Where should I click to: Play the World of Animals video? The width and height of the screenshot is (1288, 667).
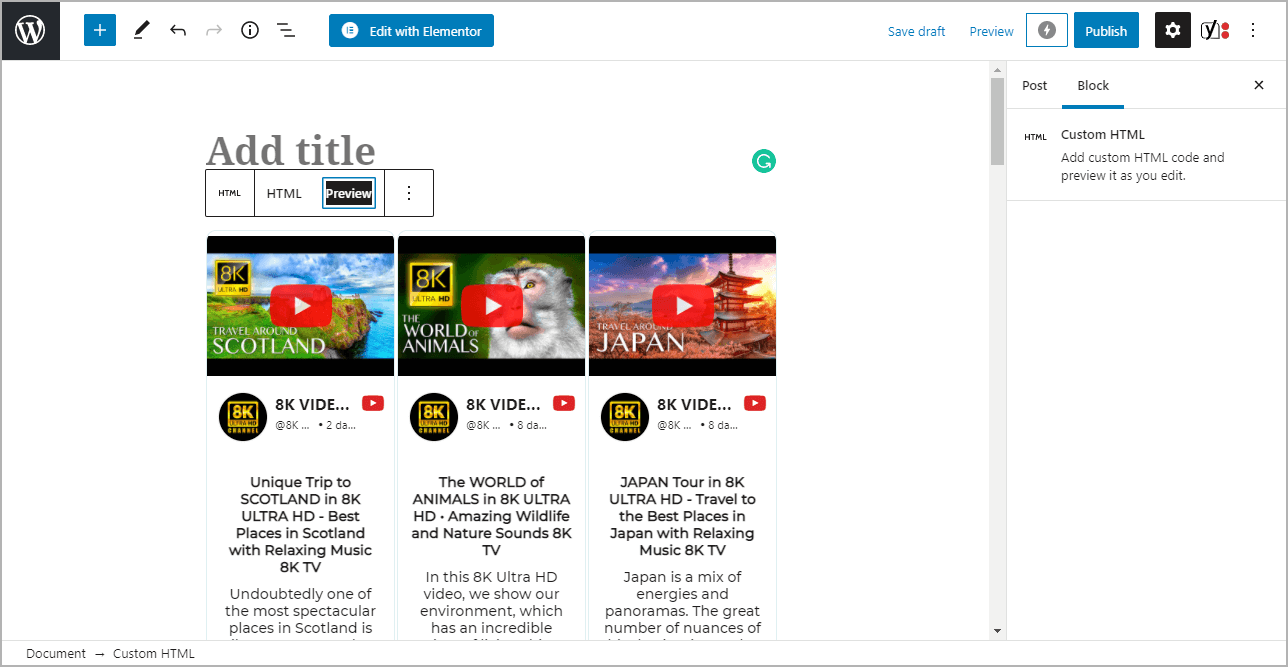click(491, 305)
